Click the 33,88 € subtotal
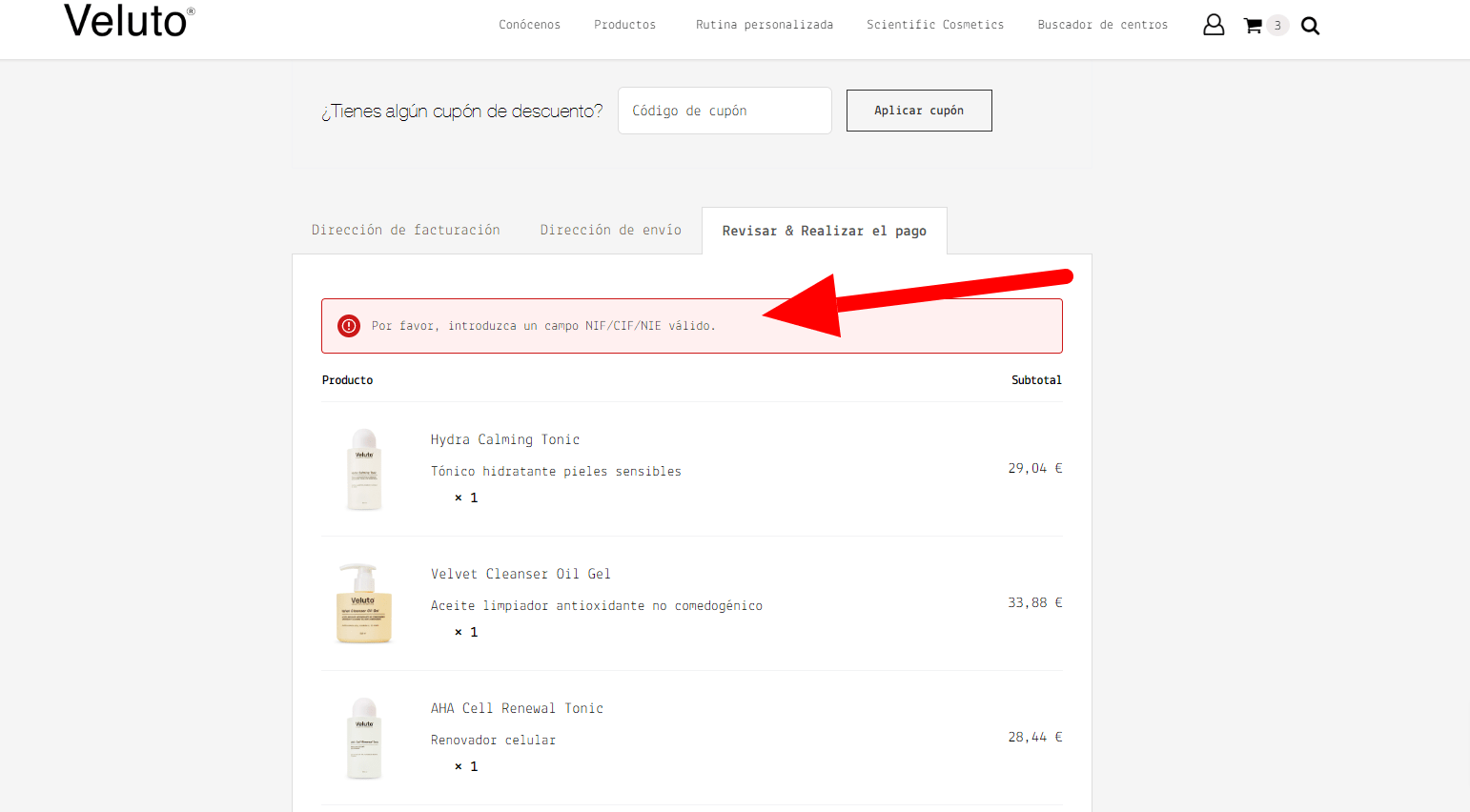The height and width of the screenshot is (812, 1470). pyautogui.click(x=1035, y=602)
